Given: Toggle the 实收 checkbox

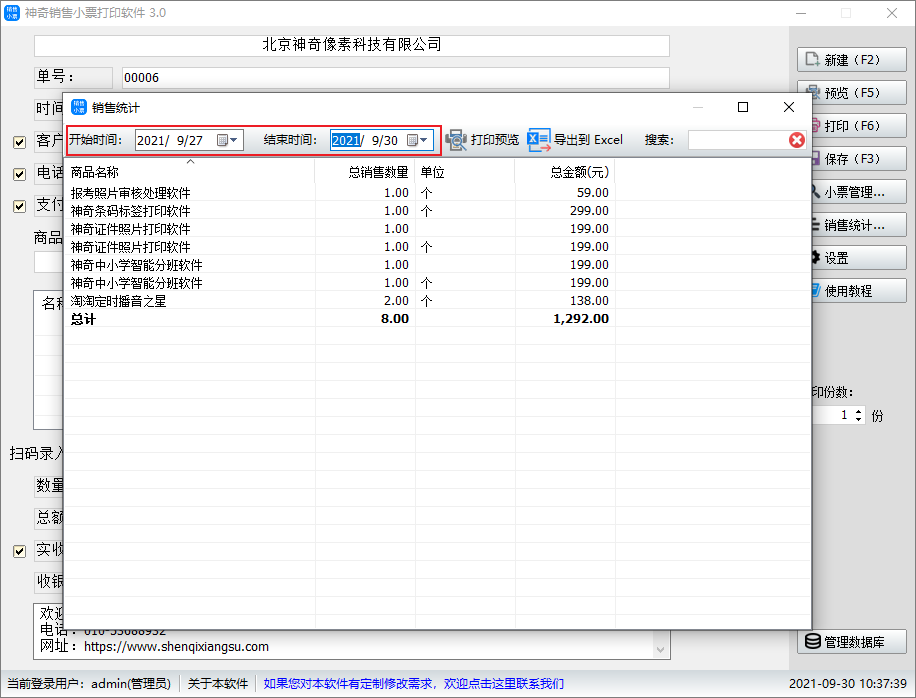Looking at the screenshot, I should 19,551.
